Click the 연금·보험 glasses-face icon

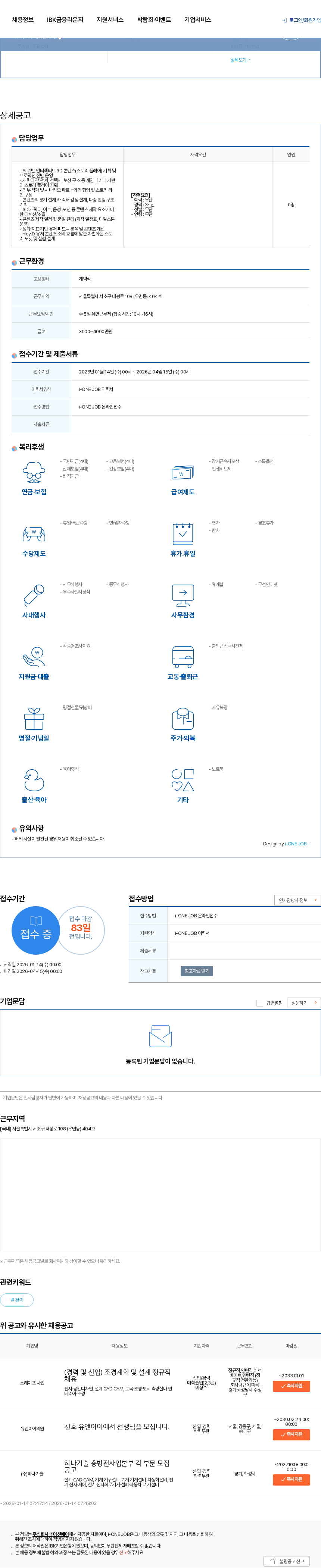point(34,472)
